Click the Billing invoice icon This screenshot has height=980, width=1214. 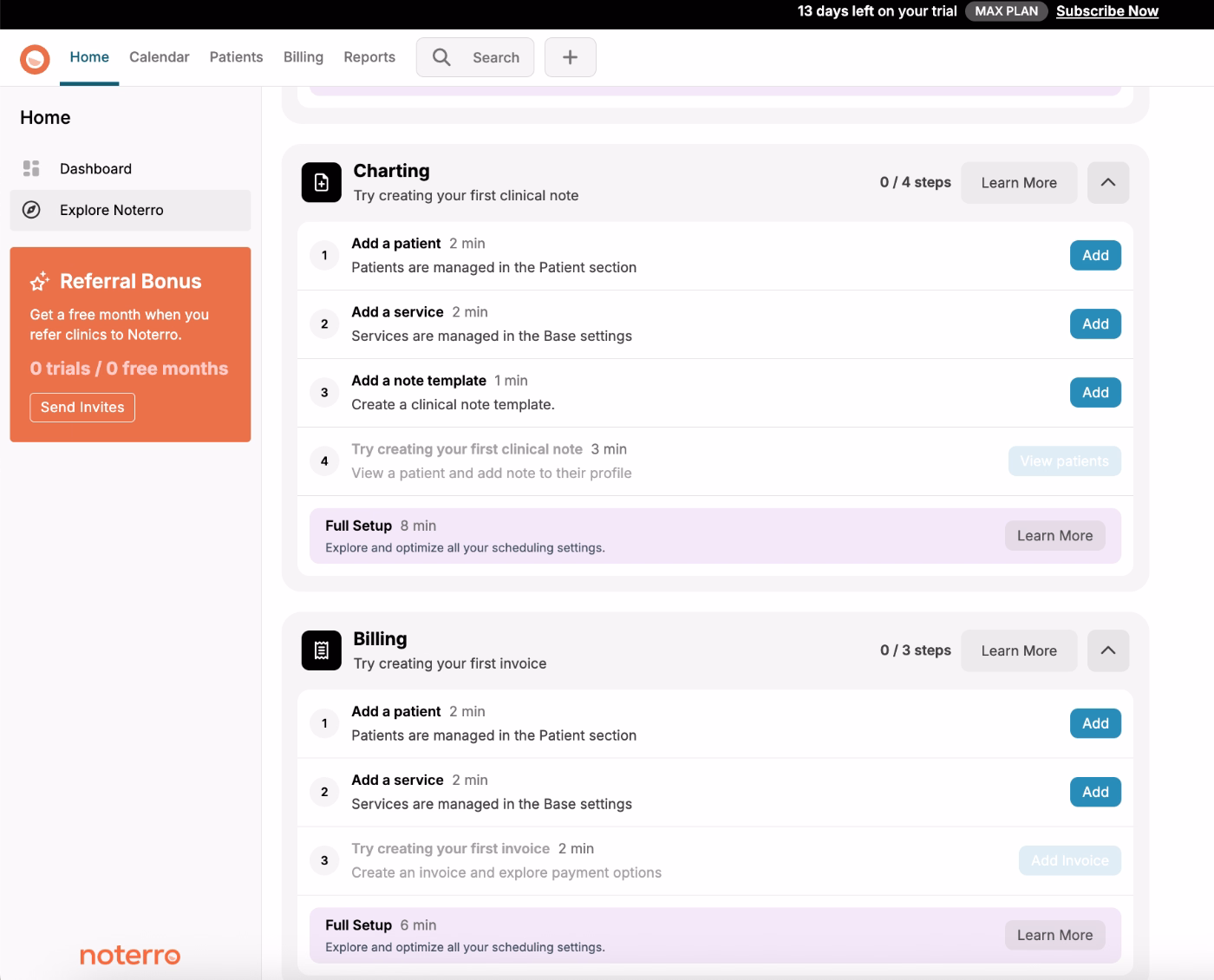pos(321,650)
